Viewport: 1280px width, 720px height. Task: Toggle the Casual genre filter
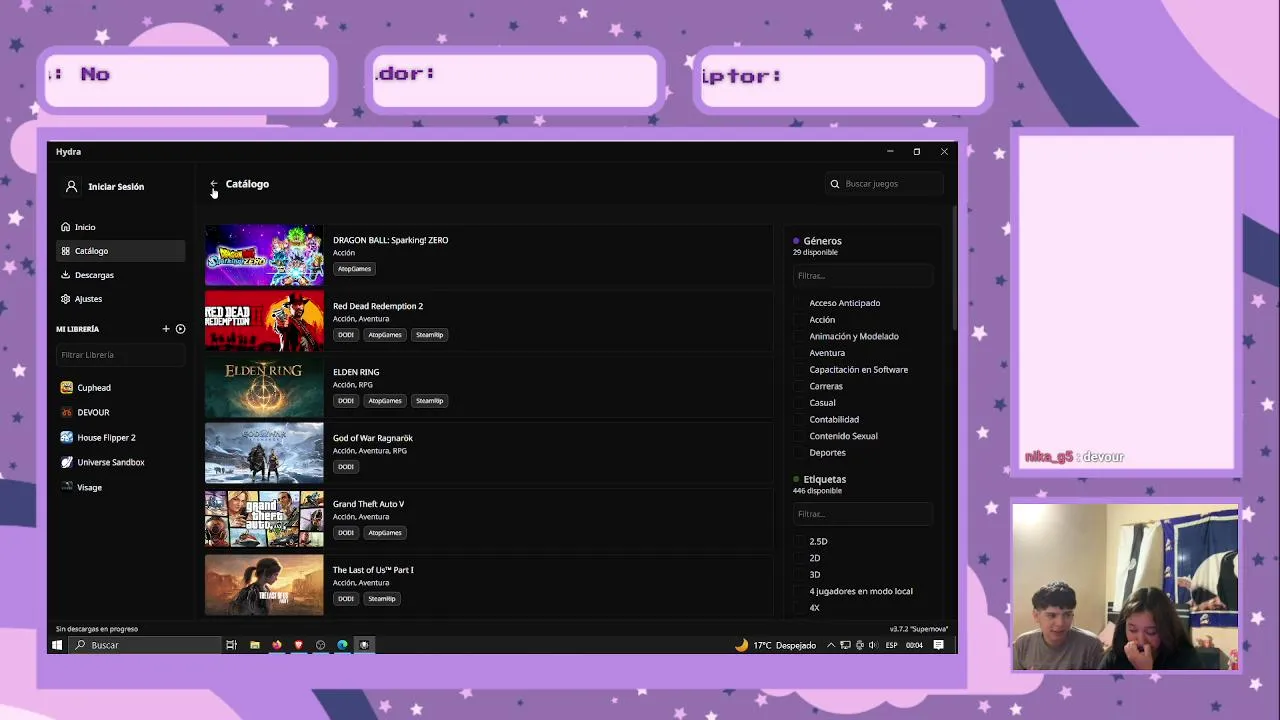coord(800,403)
